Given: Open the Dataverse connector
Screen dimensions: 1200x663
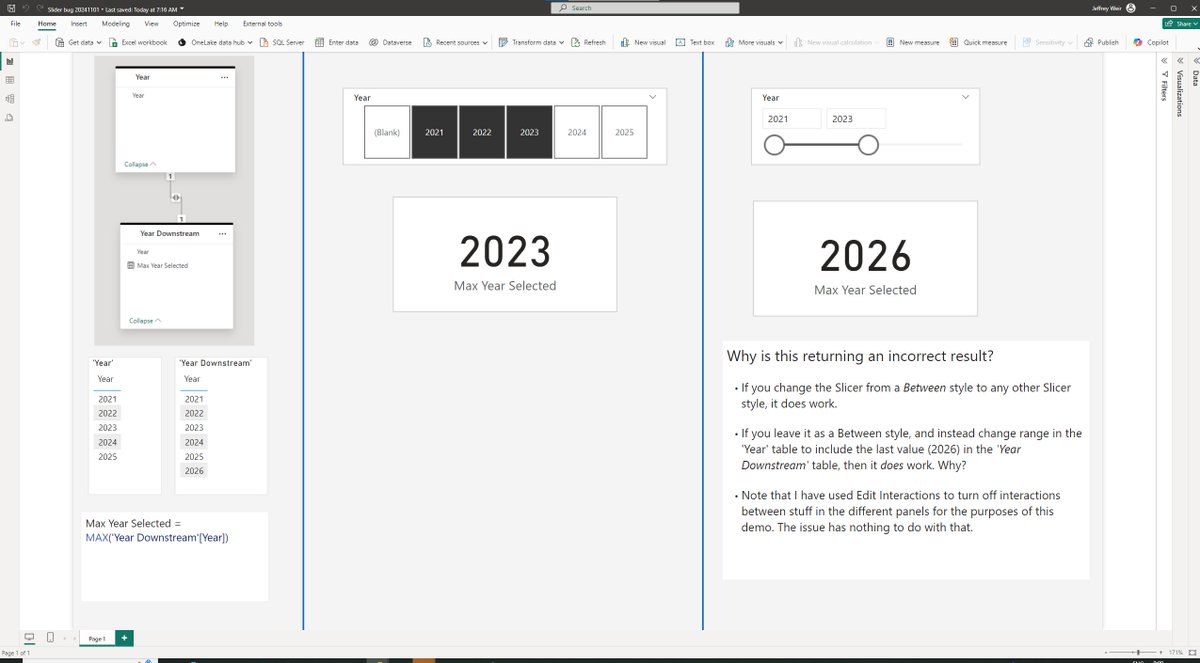Looking at the screenshot, I should (390, 43).
